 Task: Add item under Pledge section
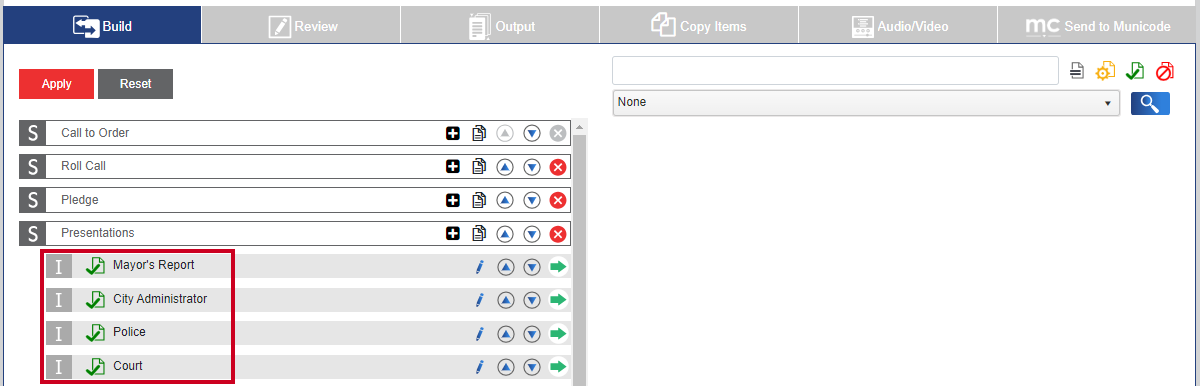(453, 200)
